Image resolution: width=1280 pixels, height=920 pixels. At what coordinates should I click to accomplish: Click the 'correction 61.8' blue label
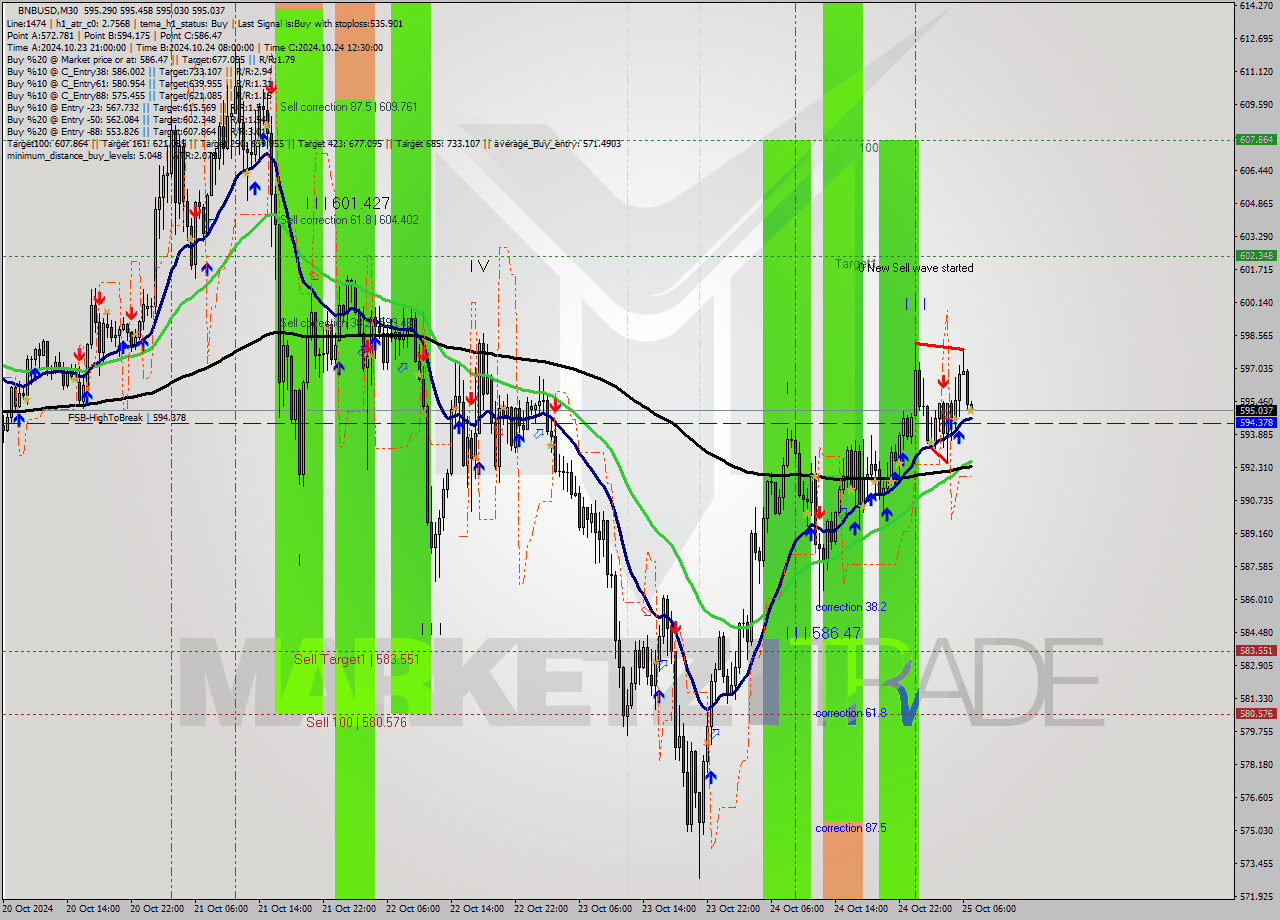click(850, 713)
